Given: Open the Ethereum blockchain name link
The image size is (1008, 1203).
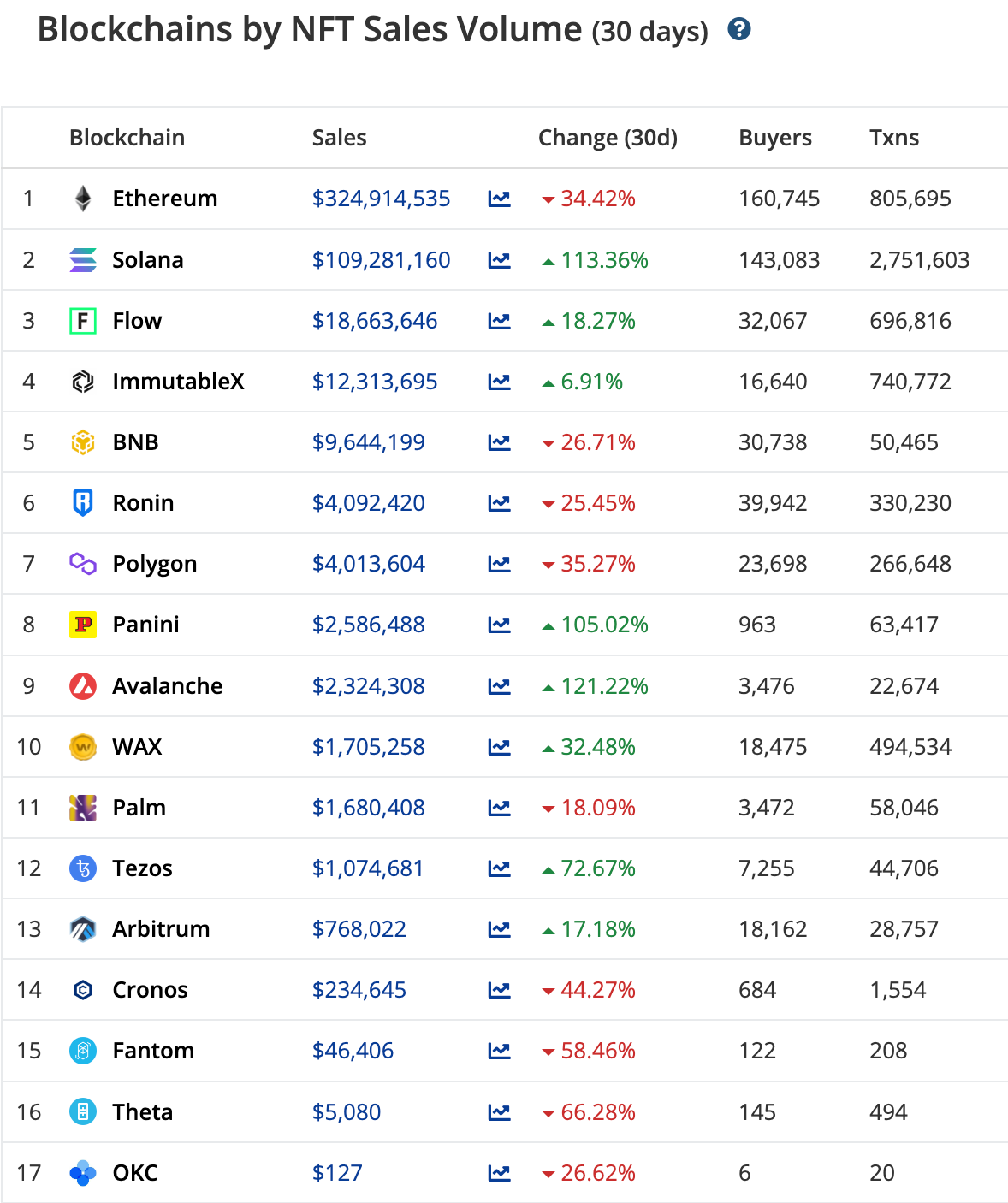Looking at the screenshot, I should click(165, 199).
